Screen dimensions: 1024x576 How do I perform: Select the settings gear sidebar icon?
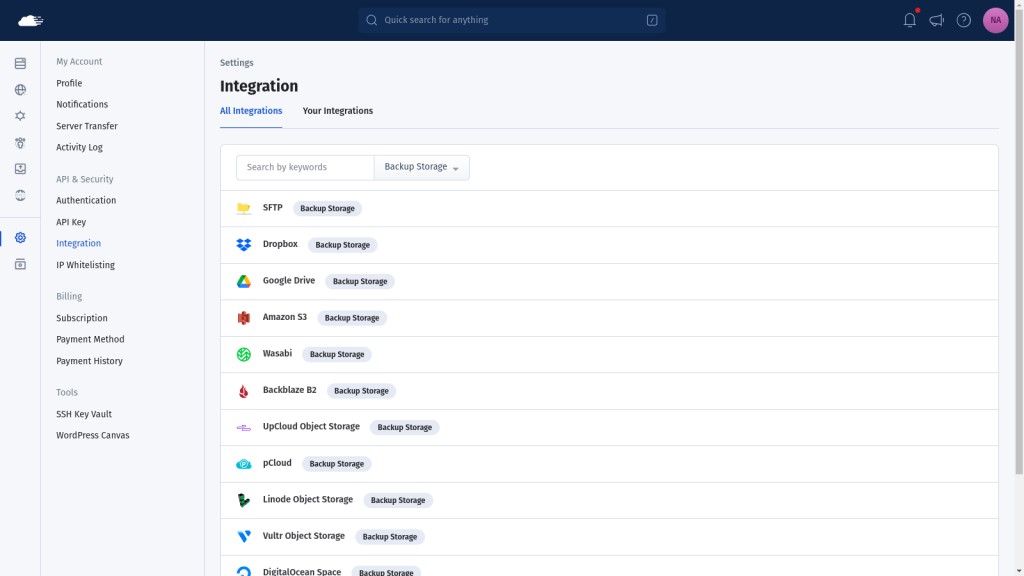click(20, 238)
